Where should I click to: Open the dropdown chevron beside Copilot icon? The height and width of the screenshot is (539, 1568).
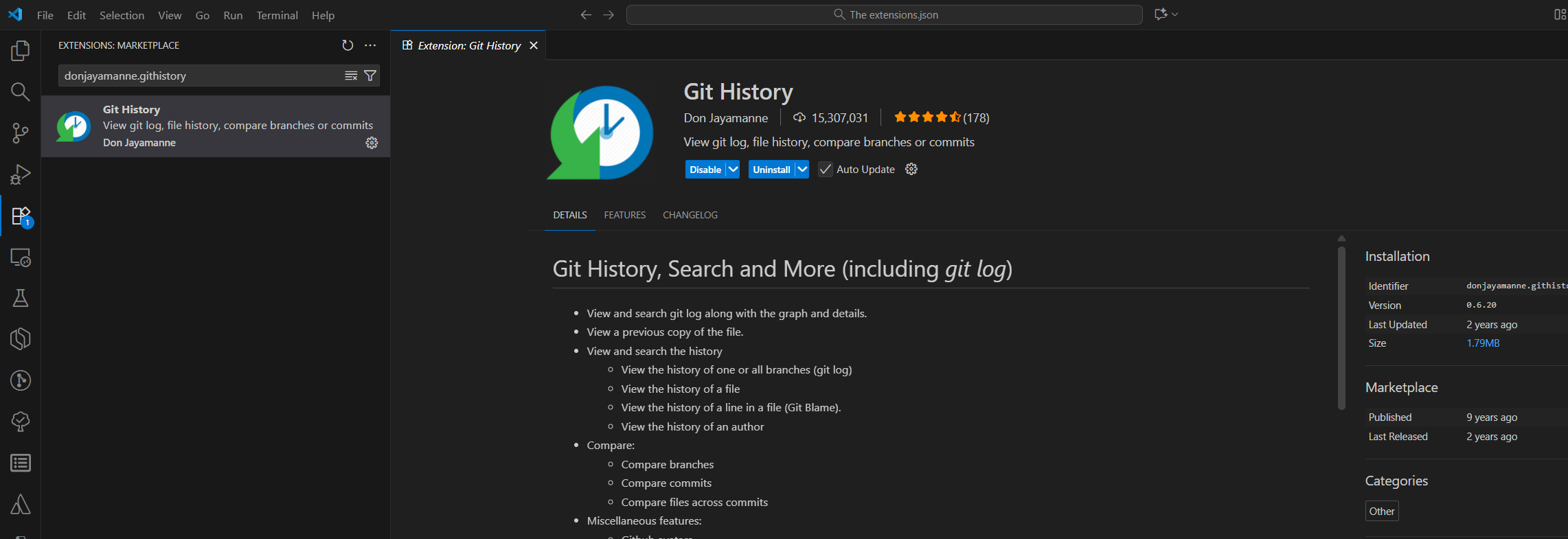tap(1175, 14)
